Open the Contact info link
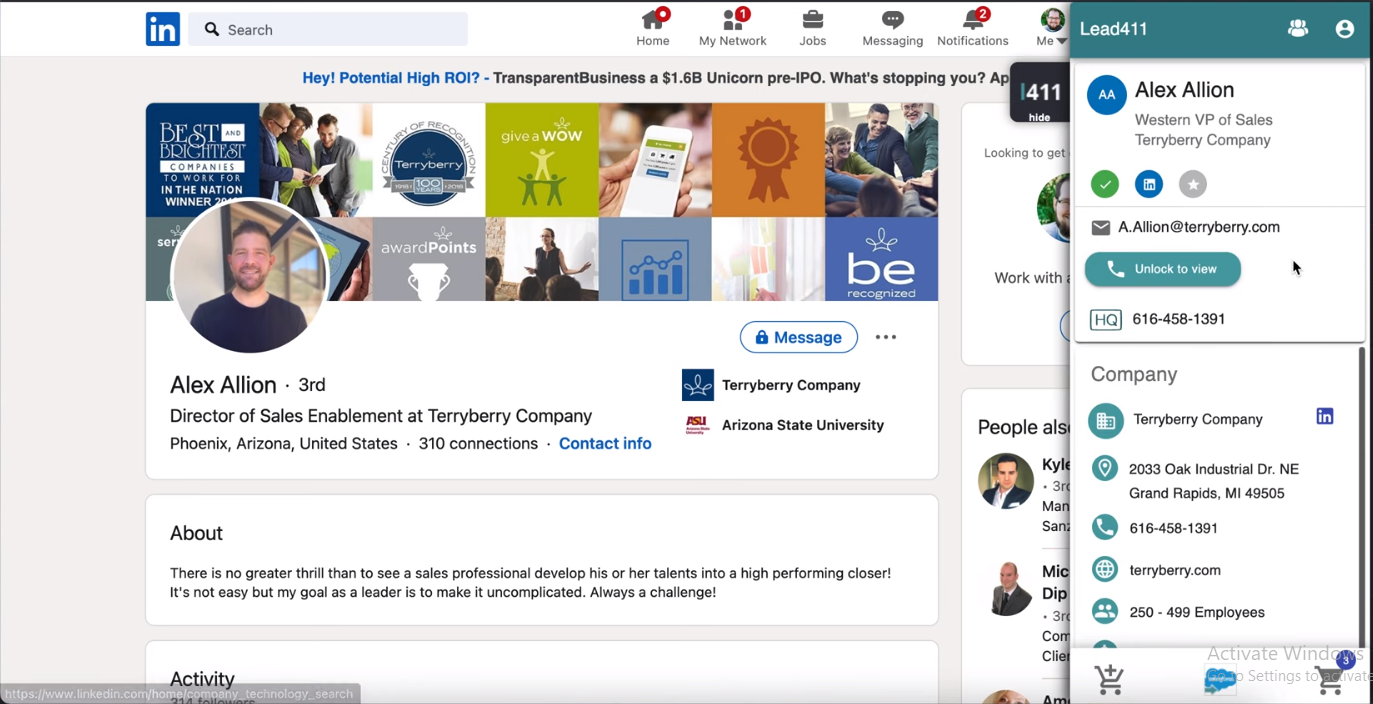 point(605,443)
